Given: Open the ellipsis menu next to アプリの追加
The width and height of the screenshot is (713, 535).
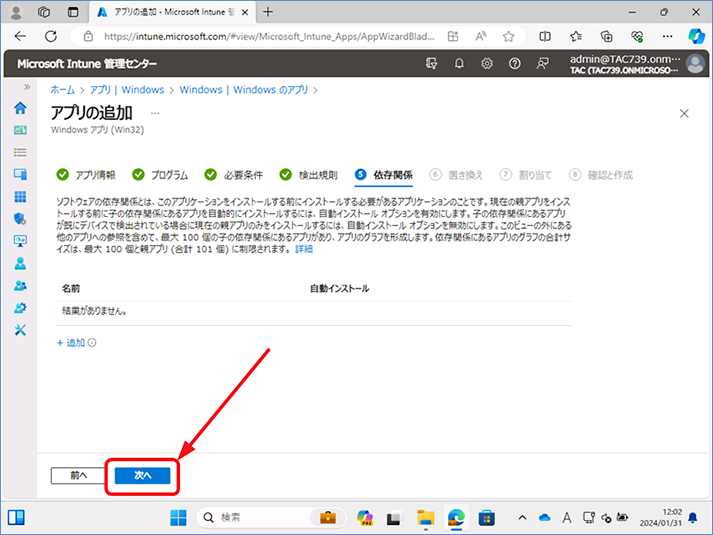Looking at the screenshot, I should [155, 113].
